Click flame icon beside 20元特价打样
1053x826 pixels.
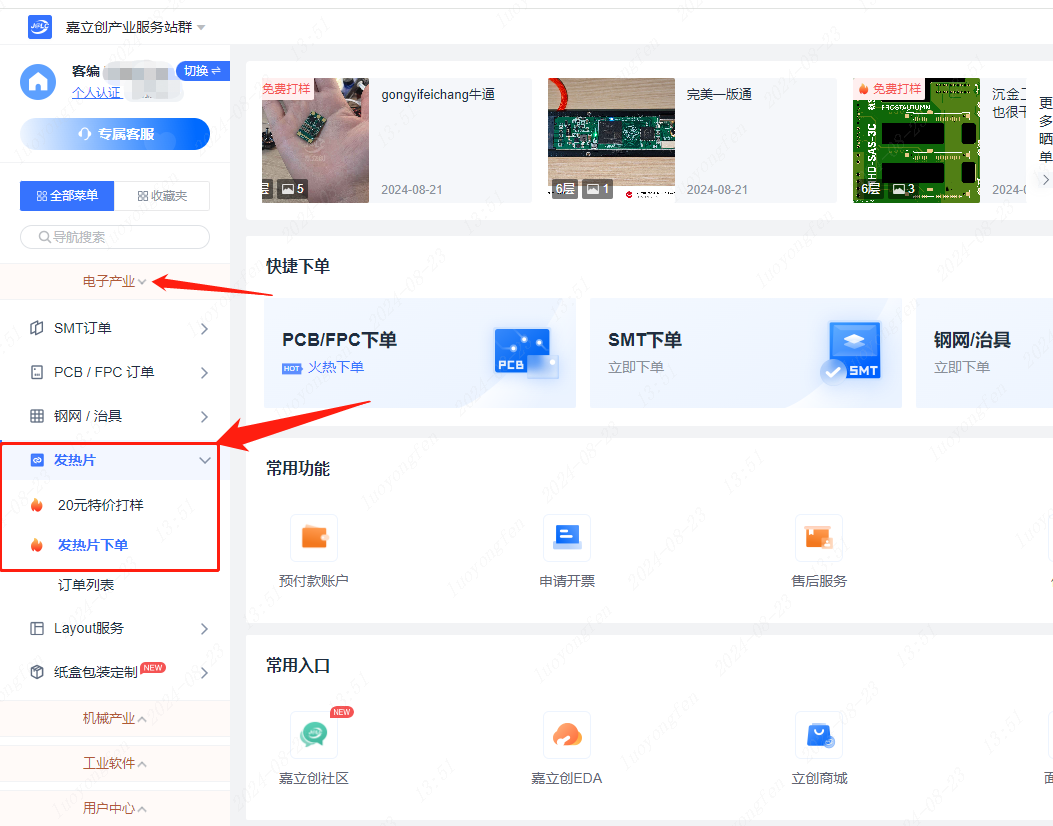pyautogui.click(x=37, y=505)
